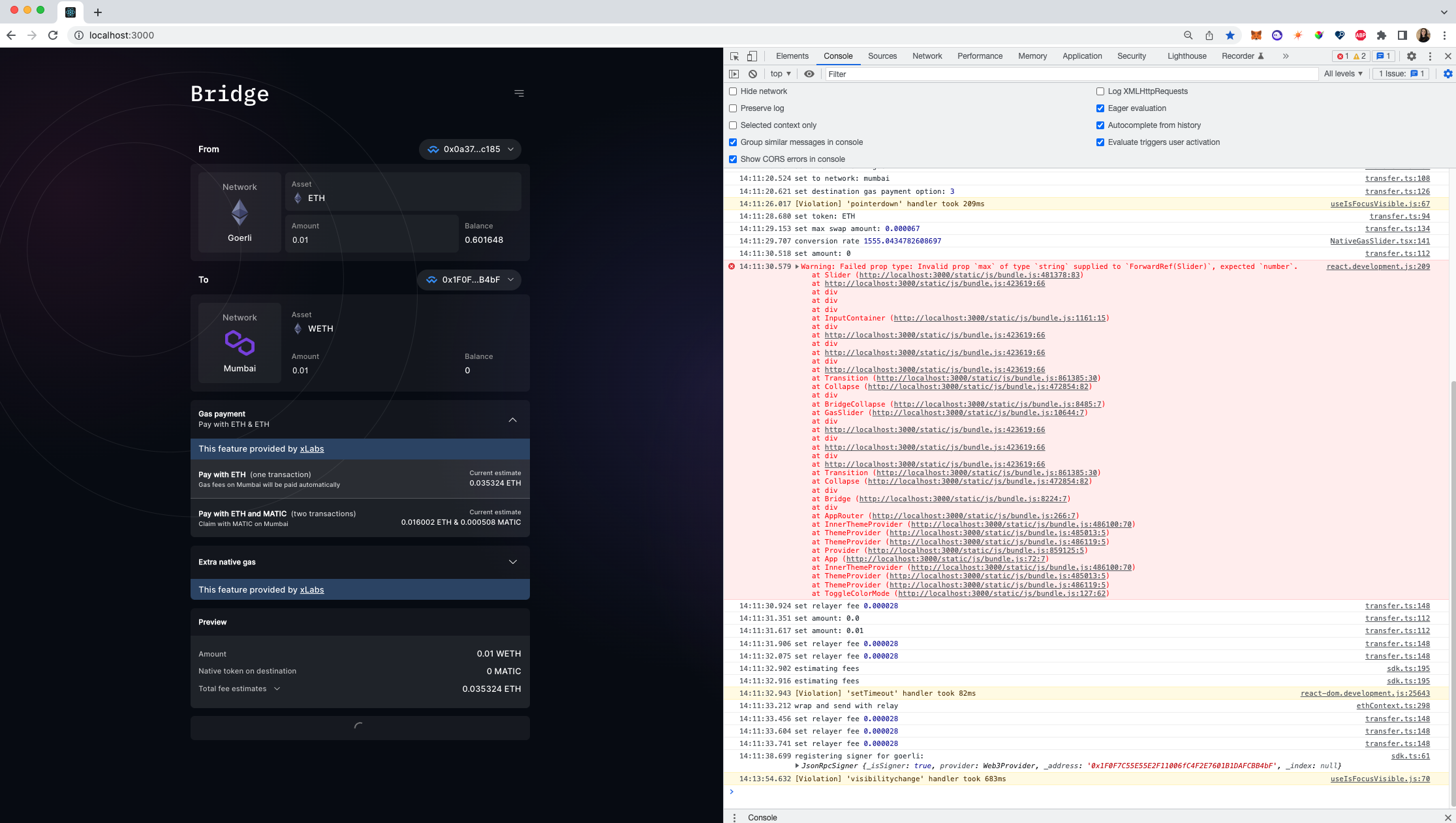Toggle the device toolbar in DevTools
The width and height of the screenshot is (1456, 823).
click(751, 56)
